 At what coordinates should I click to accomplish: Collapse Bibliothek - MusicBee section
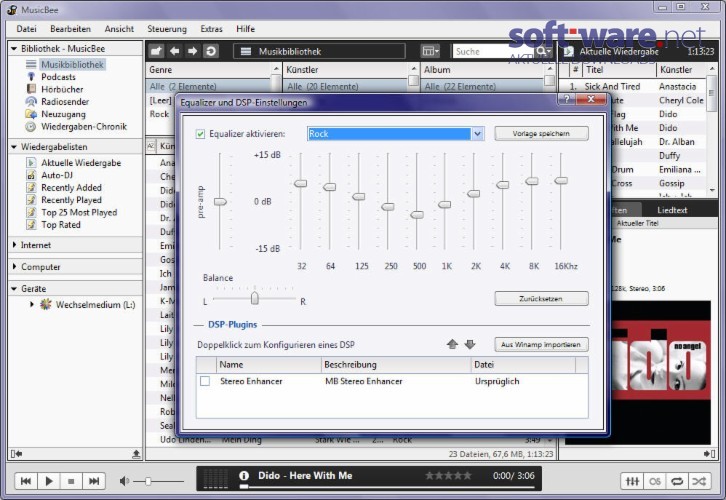(x=14, y=49)
